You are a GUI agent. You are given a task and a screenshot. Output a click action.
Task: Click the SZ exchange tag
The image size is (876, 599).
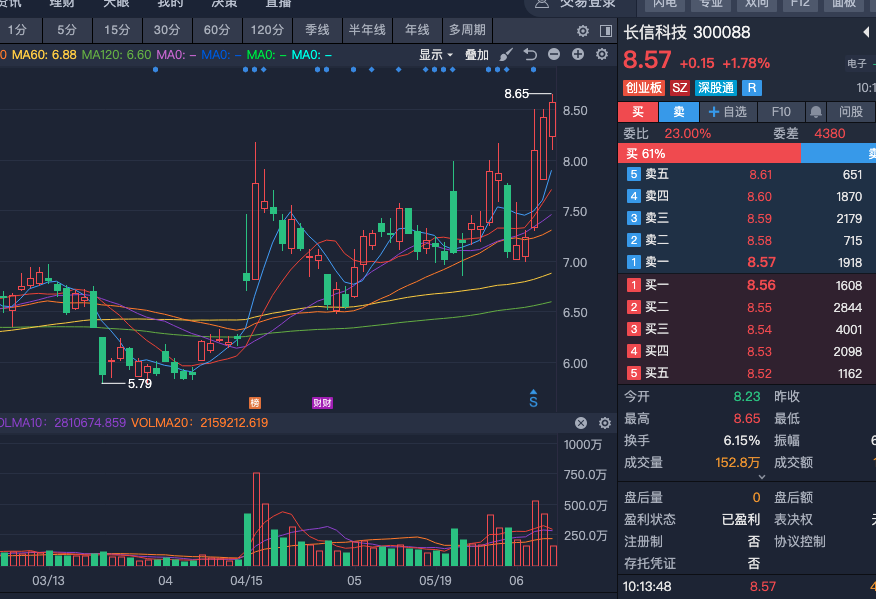tap(680, 88)
